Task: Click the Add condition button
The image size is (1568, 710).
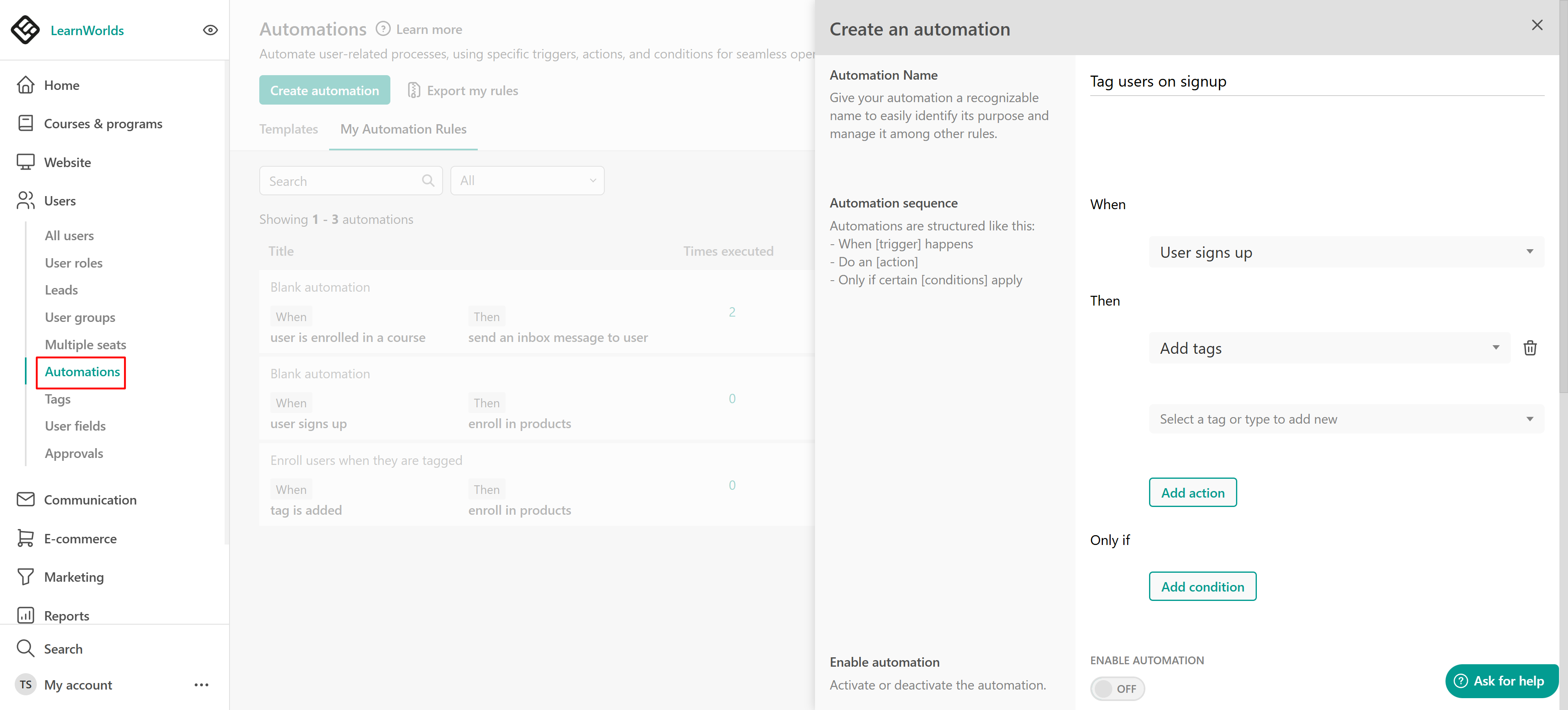Action: (1202, 586)
